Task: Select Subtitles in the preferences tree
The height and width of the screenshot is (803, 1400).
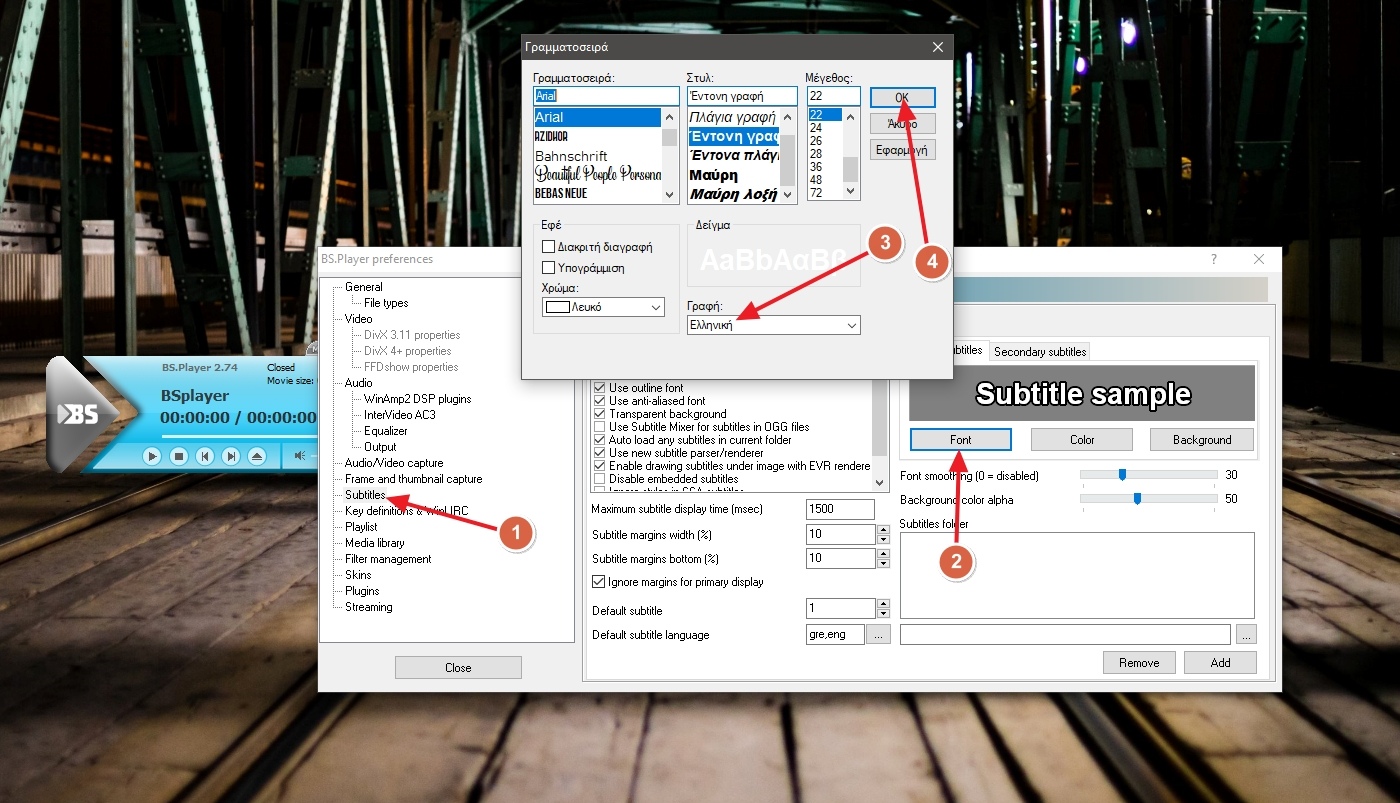Action: click(x=365, y=495)
